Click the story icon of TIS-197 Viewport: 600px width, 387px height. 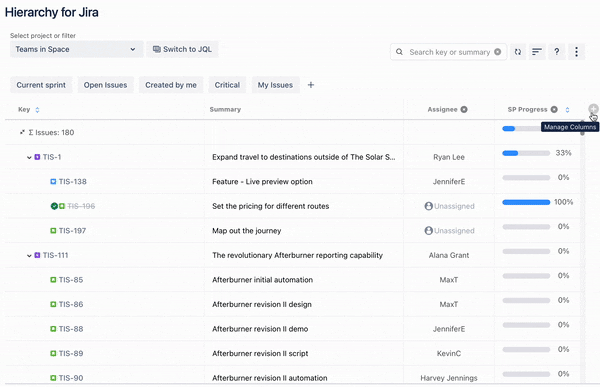click(53, 230)
